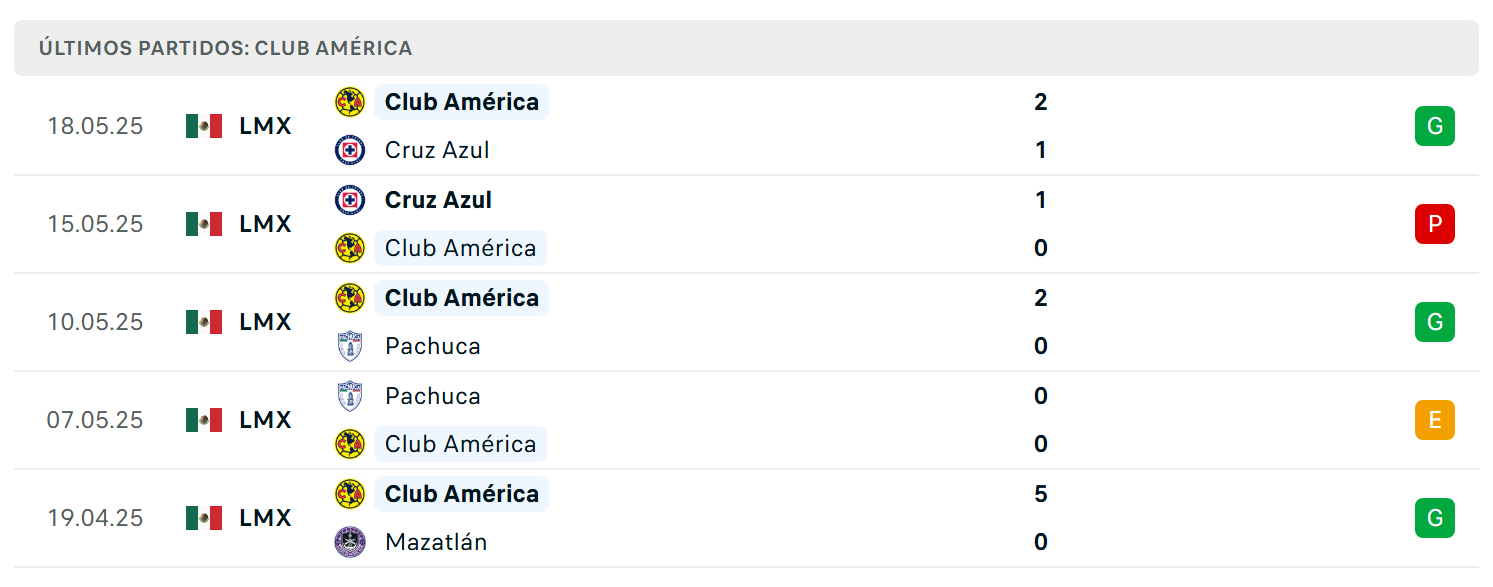The width and height of the screenshot is (1493, 587).
Task: Click green G badge for 19.04.25 match
Action: pos(1435,518)
